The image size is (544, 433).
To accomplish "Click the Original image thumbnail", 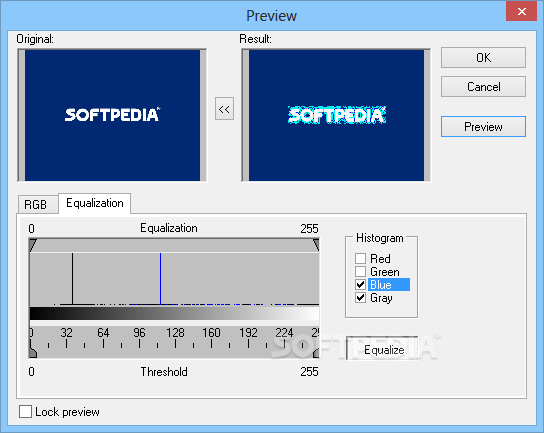I will point(112,115).
